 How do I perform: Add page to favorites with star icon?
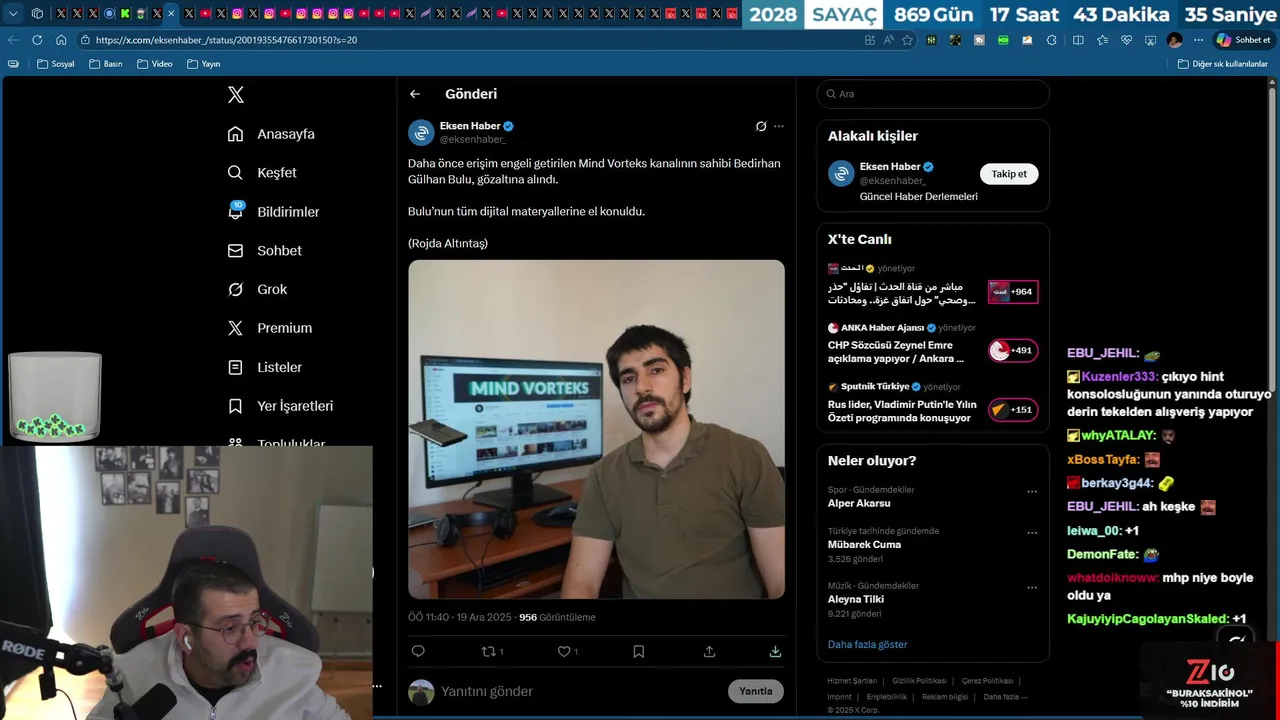pos(907,40)
